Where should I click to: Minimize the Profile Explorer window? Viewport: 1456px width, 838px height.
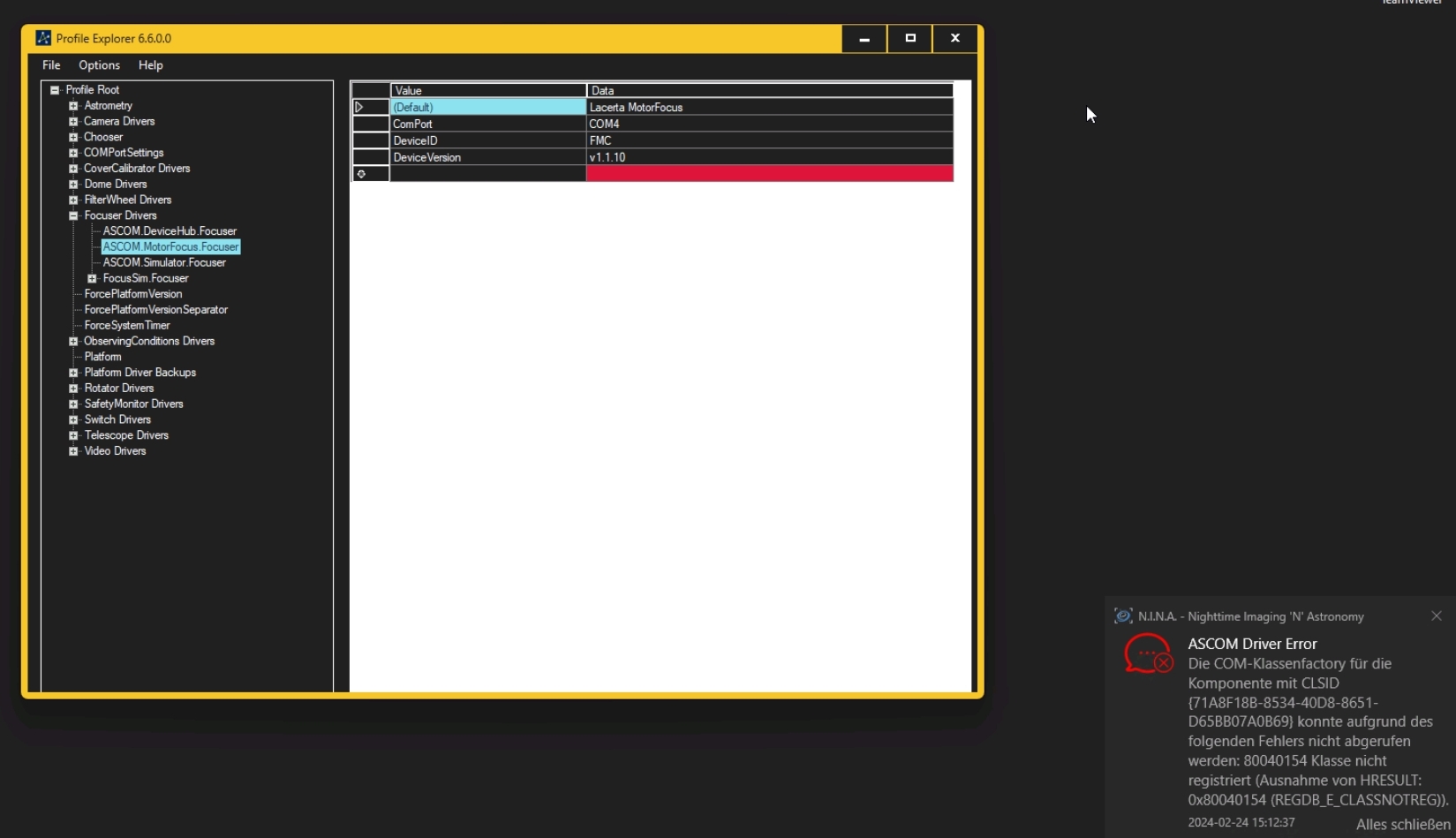[864, 39]
